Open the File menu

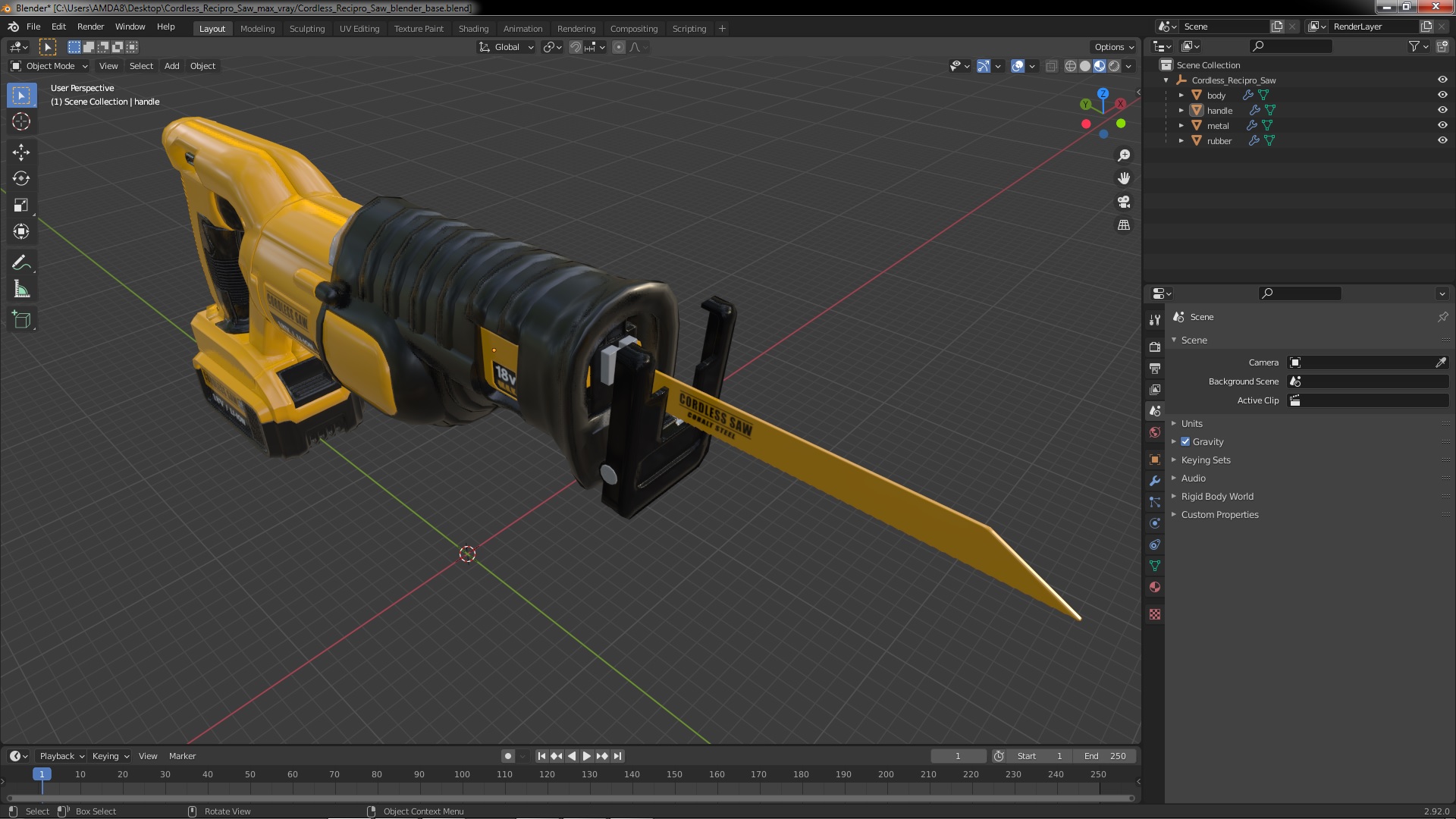point(33,27)
